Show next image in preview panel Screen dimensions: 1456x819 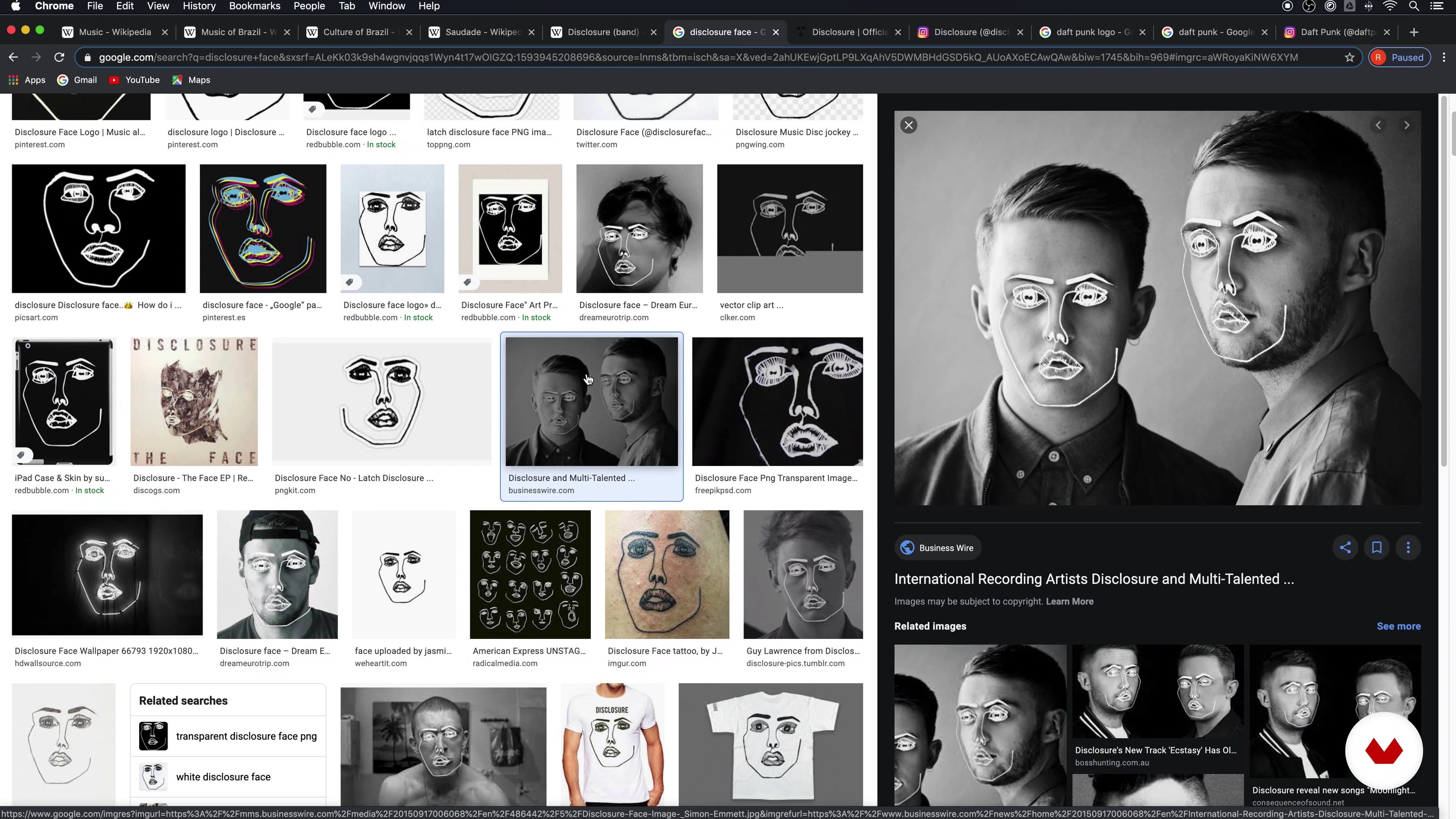(x=1406, y=125)
